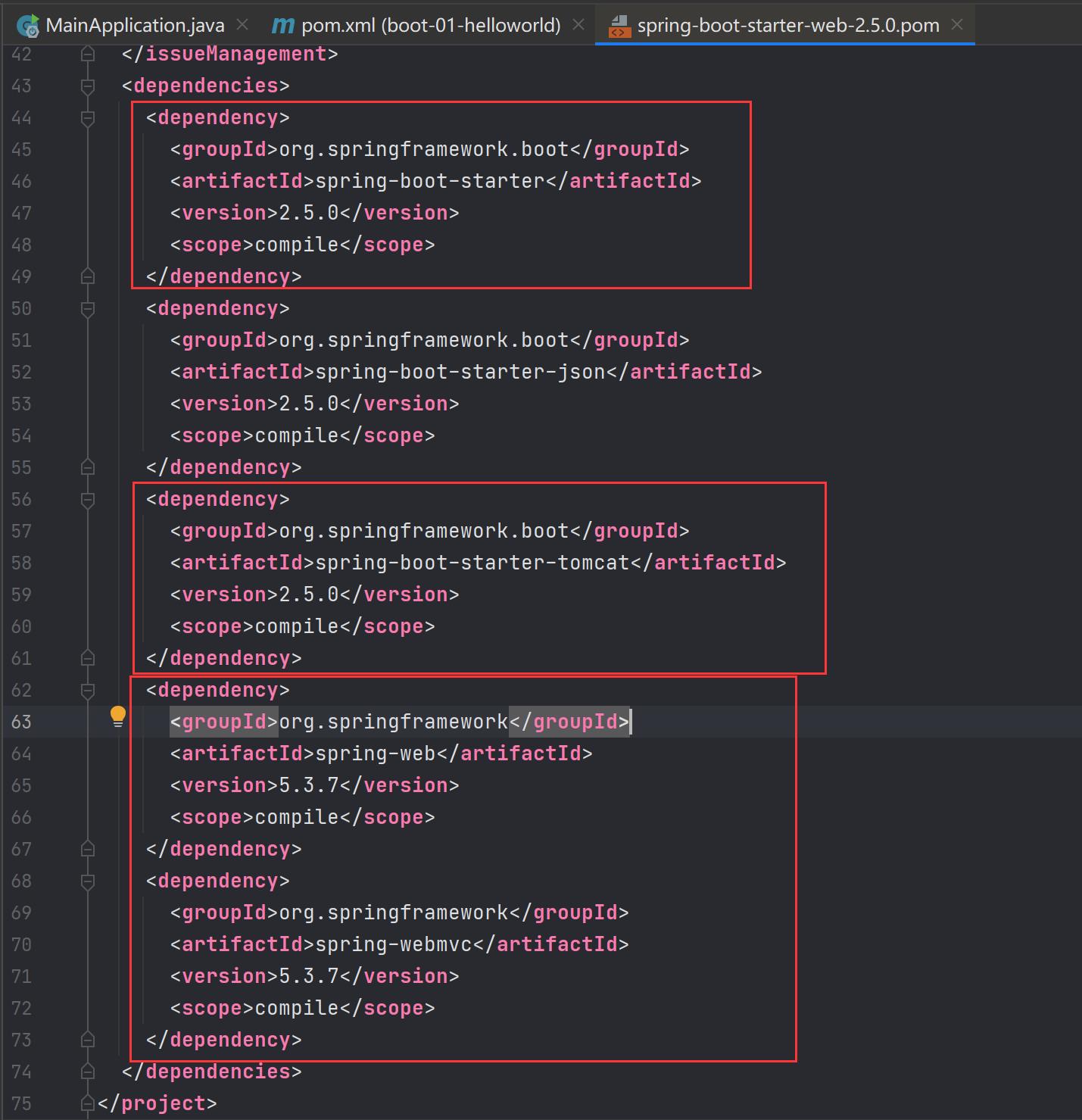This screenshot has height=1120, width=1082.
Task: Collapse the spring-webmvc dependency at line 68
Action: coord(88,881)
